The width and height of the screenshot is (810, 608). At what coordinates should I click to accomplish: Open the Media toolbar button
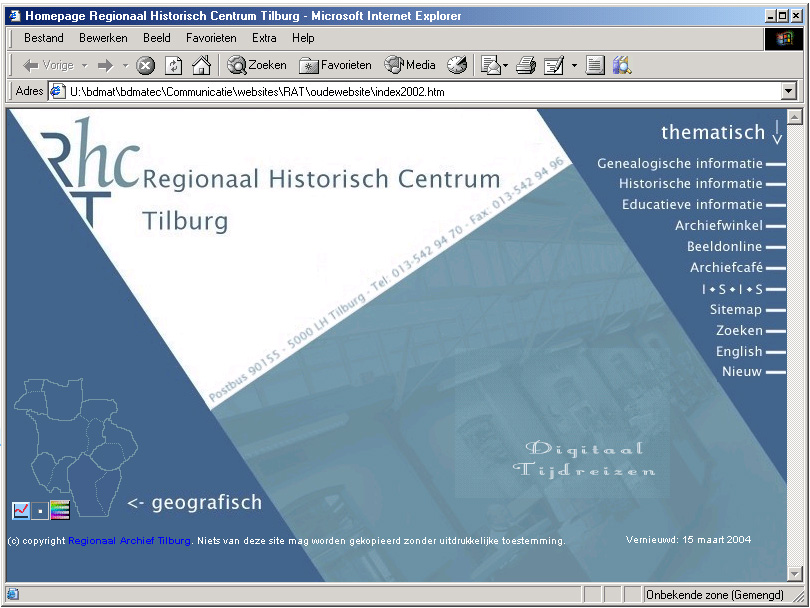click(x=410, y=66)
